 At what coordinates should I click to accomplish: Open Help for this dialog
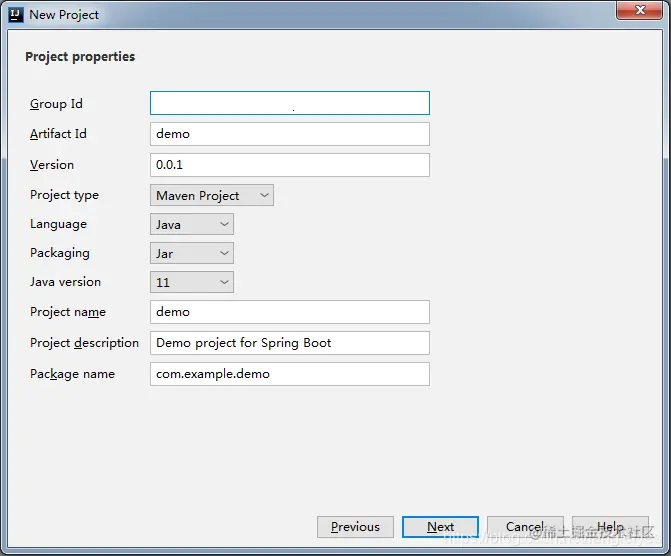pos(610,527)
